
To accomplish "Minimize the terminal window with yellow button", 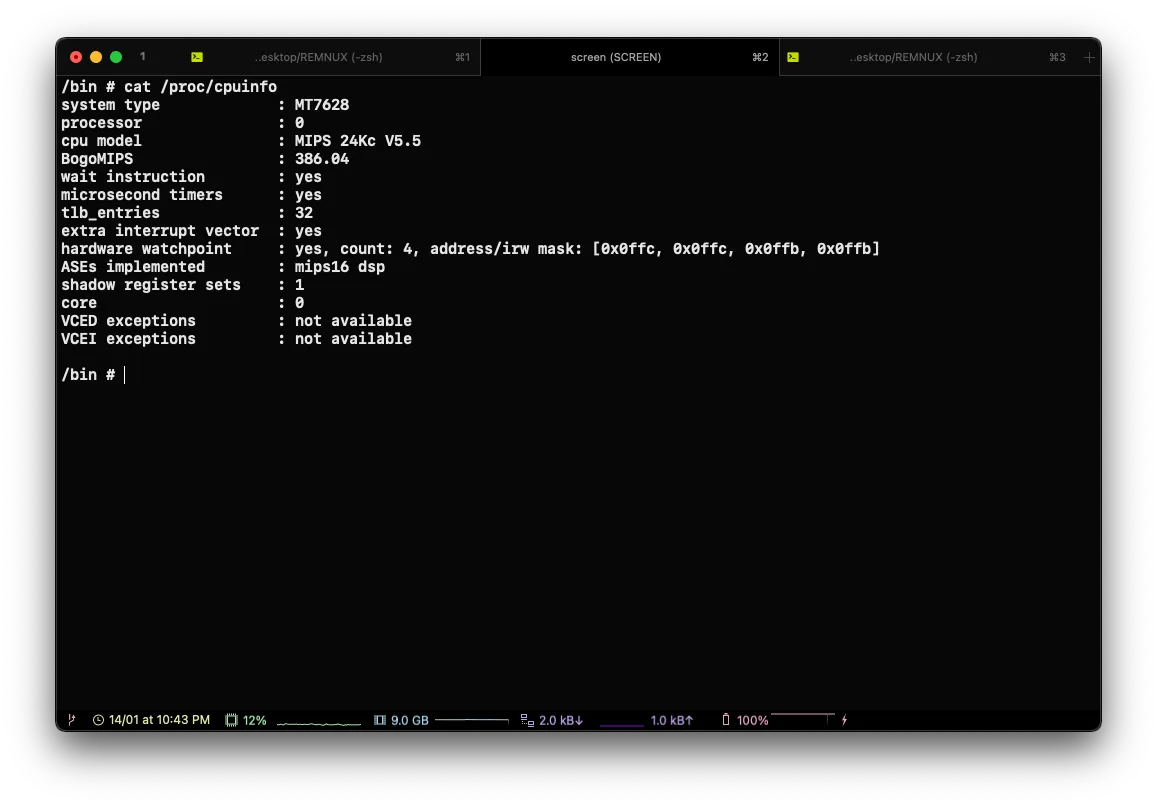I will (x=96, y=57).
